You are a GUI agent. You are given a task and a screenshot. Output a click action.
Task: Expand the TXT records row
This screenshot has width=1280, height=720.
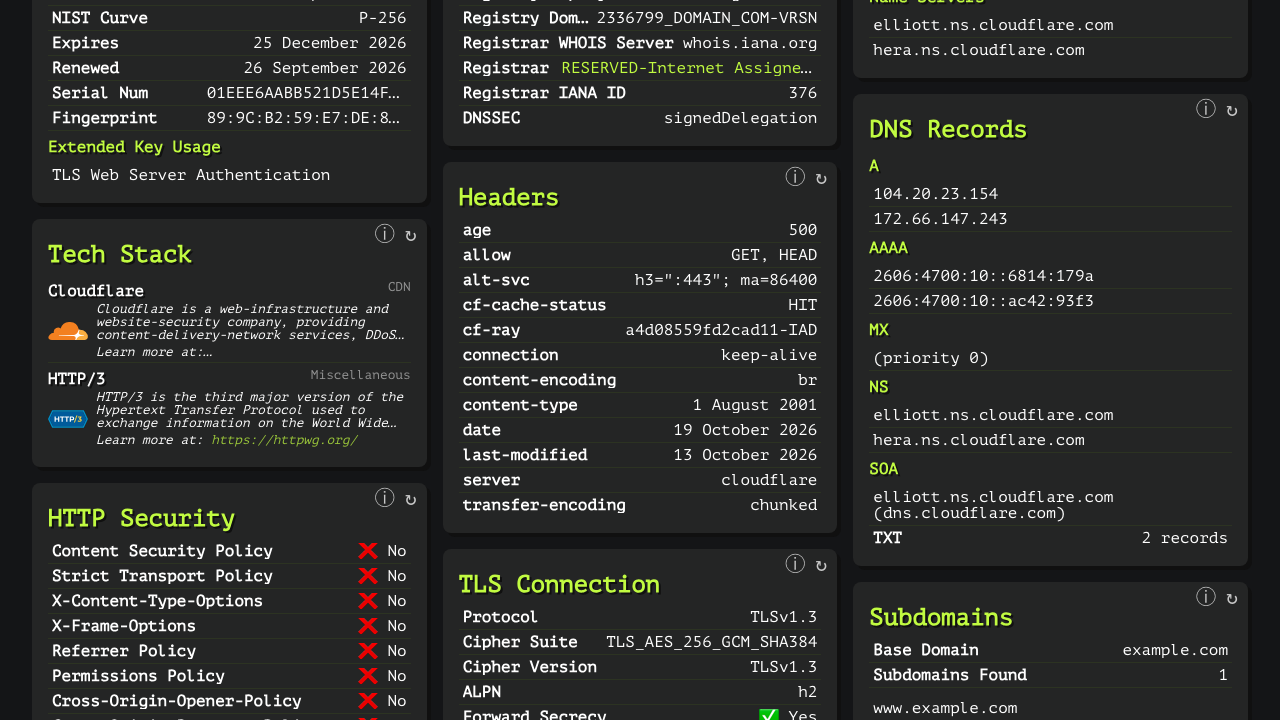tap(1050, 538)
